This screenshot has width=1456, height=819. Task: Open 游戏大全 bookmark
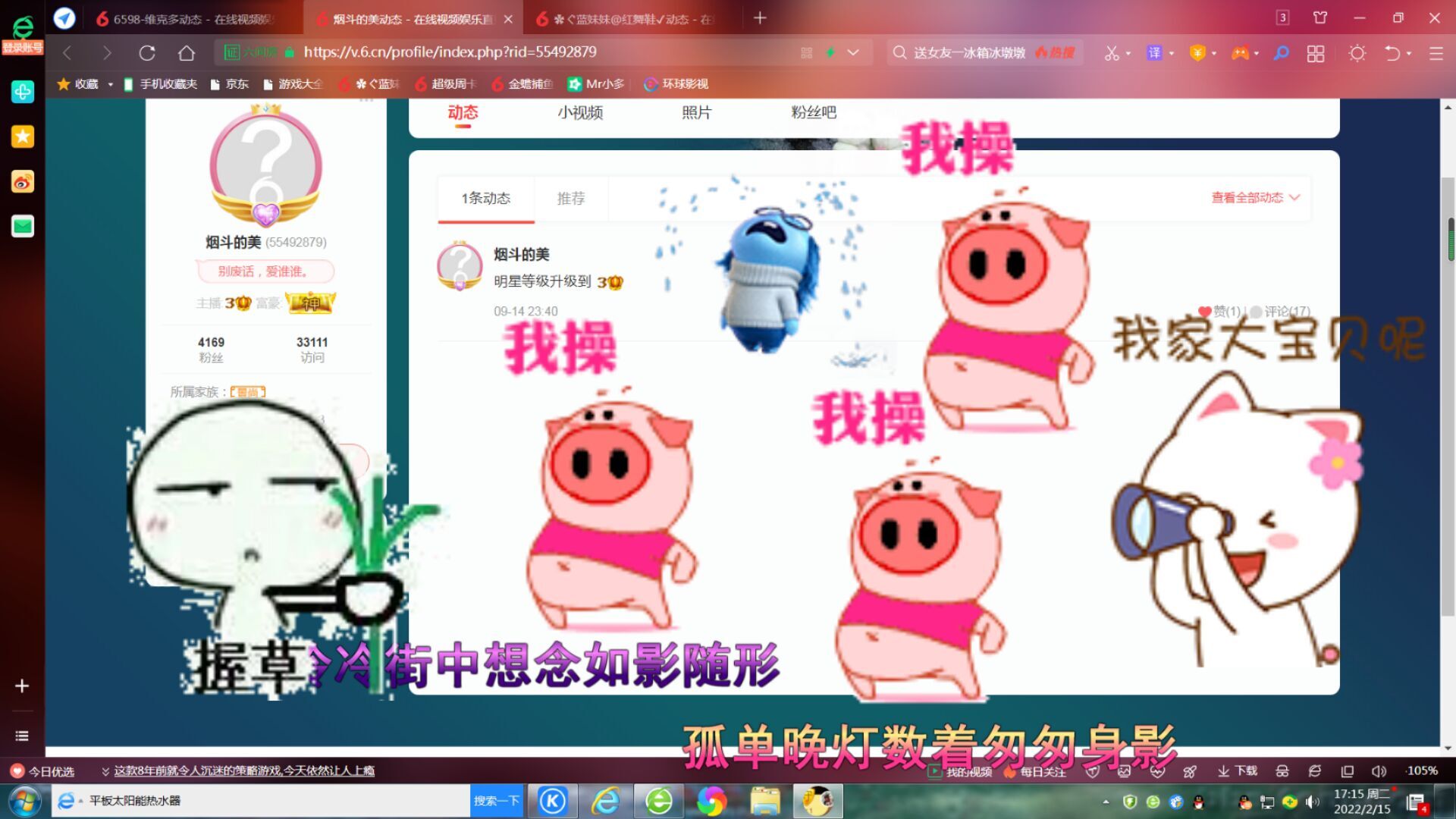click(293, 84)
